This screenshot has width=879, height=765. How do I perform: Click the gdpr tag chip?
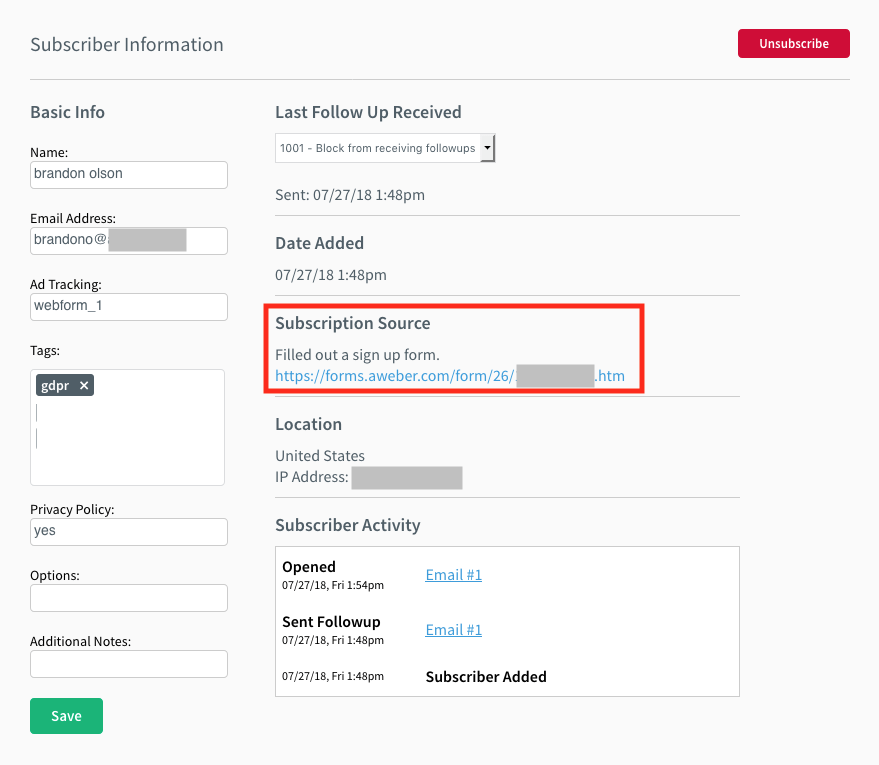[57, 384]
